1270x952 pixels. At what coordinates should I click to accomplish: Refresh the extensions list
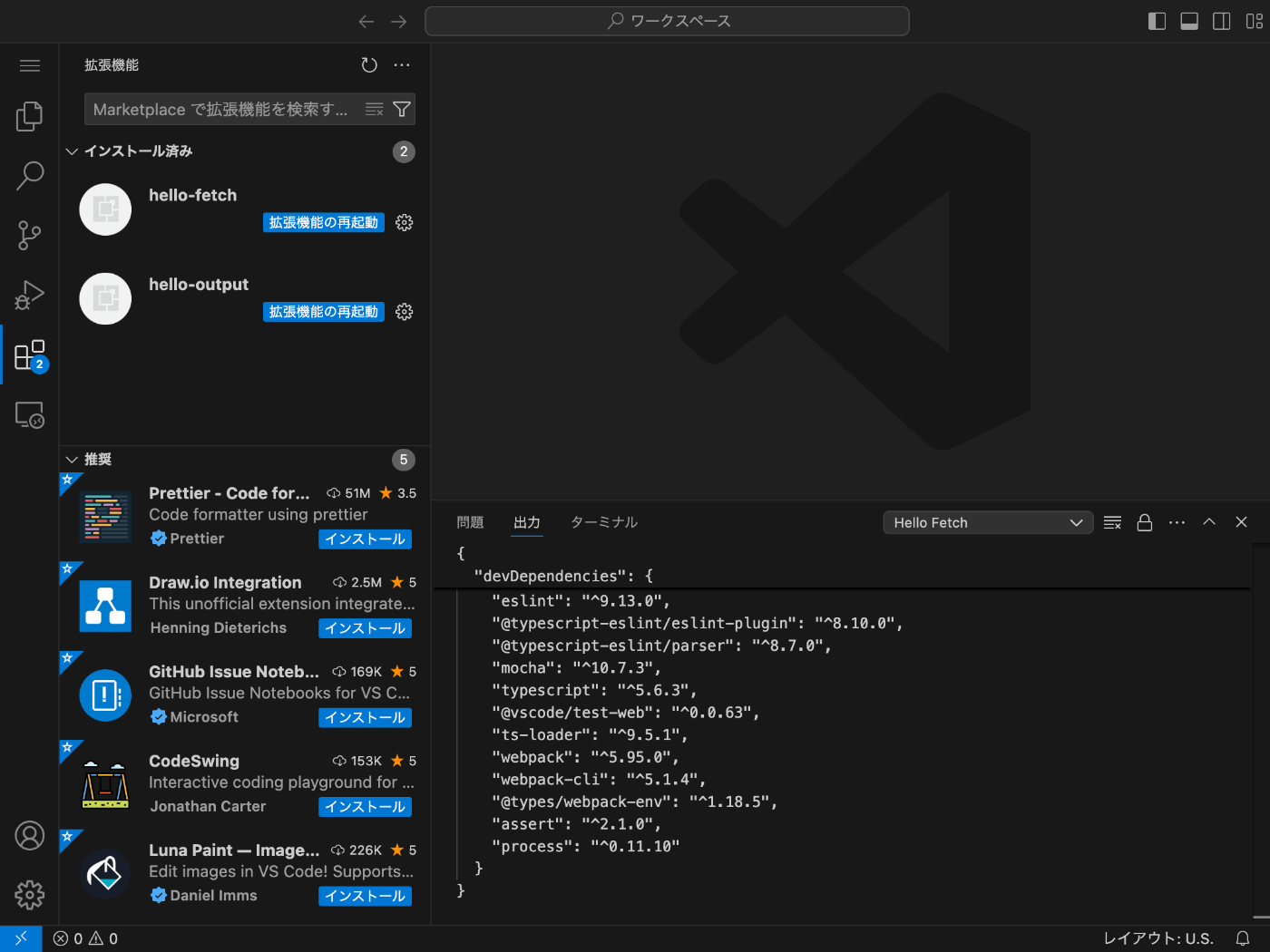pyautogui.click(x=369, y=65)
